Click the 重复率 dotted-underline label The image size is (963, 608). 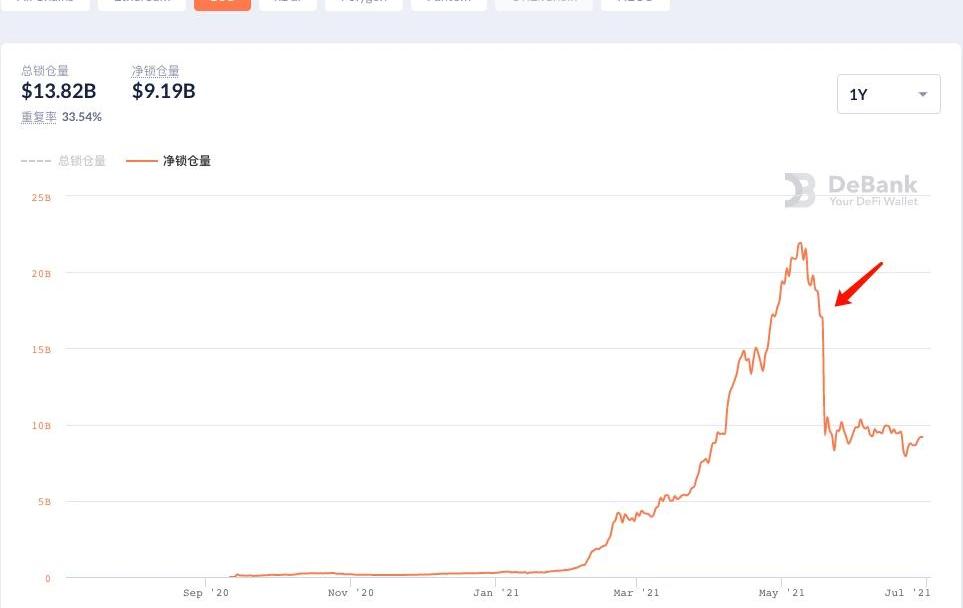[39, 117]
